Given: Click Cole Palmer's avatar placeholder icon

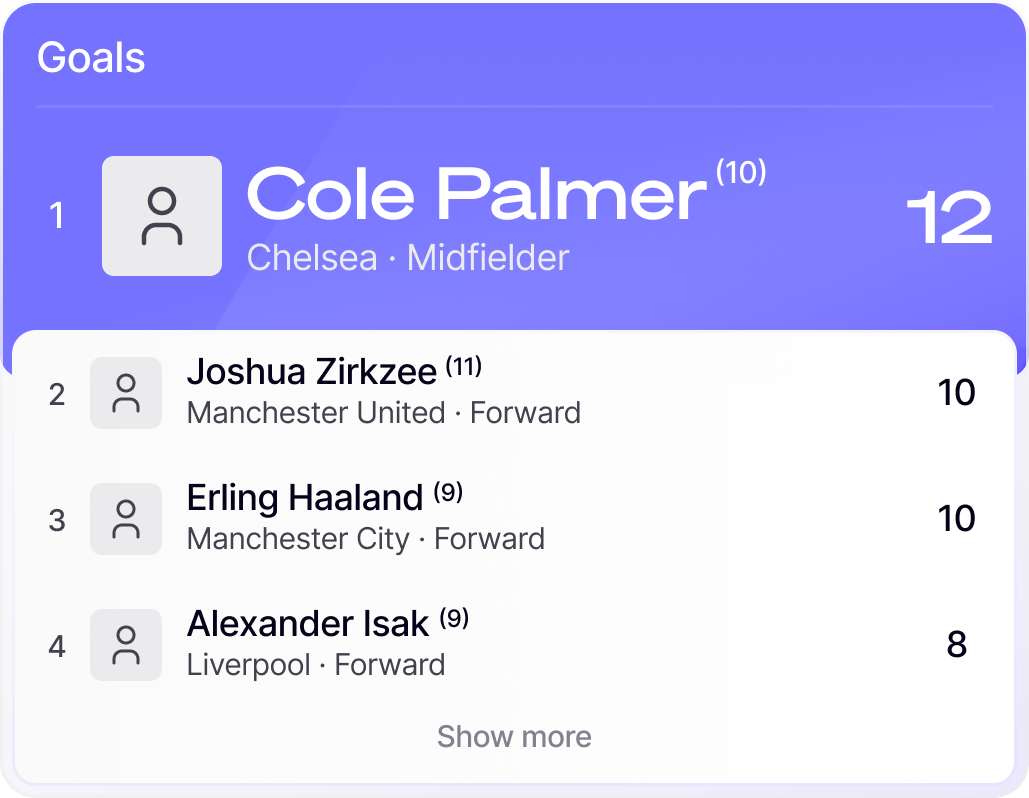Looking at the screenshot, I should [162, 216].
